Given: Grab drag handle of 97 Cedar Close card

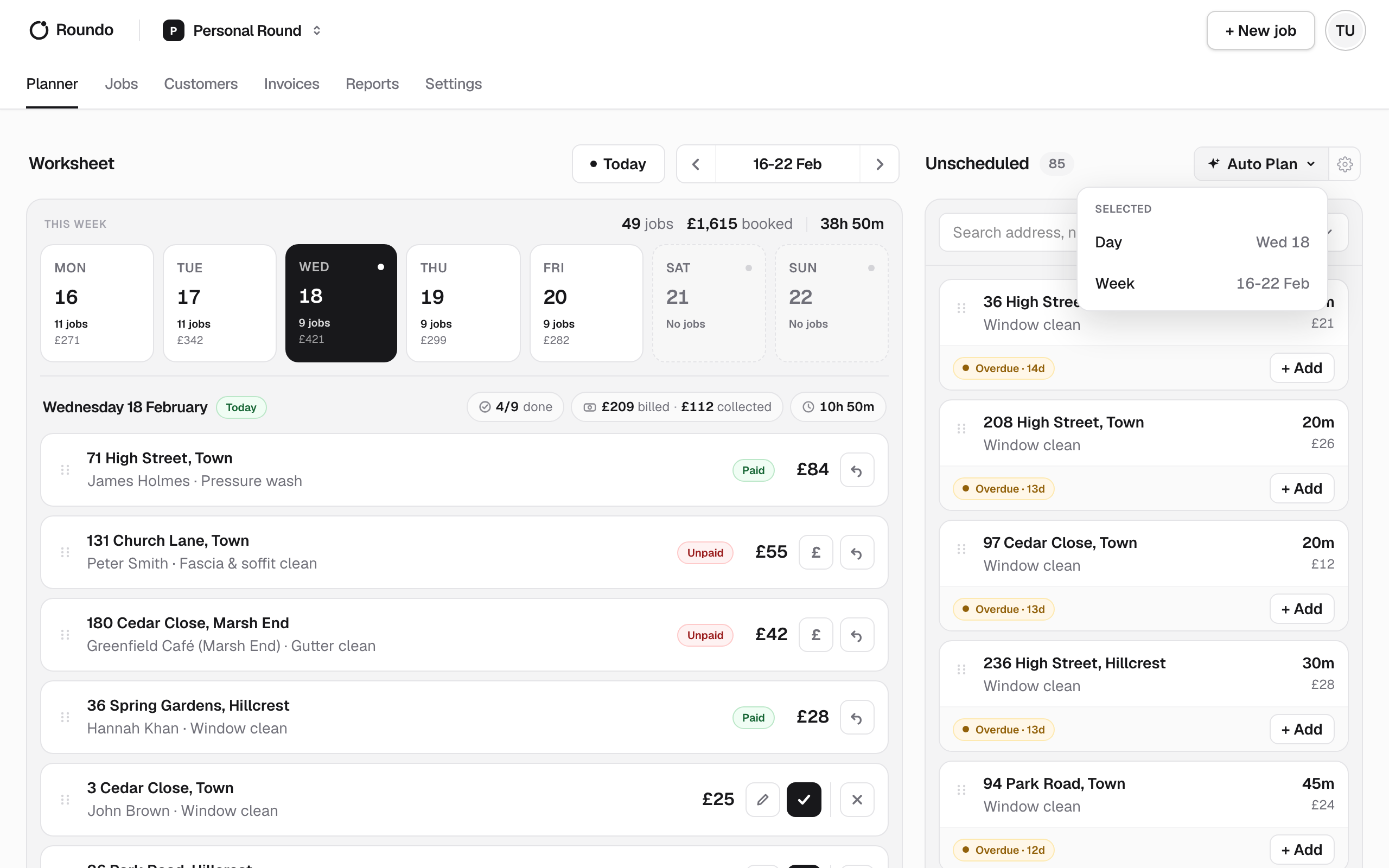Looking at the screenshot, I should pyautogui.click(x=961, y=550).
